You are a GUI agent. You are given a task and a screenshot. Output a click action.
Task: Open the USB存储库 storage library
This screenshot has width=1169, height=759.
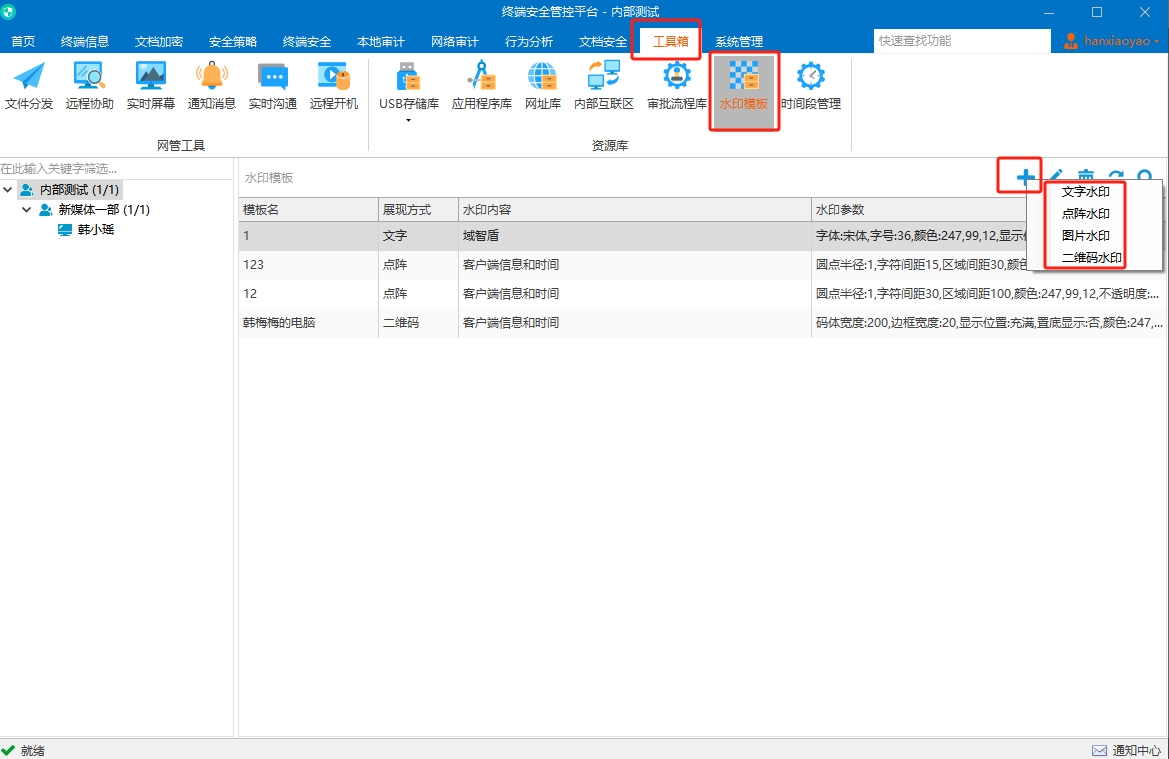coord(409,86)
